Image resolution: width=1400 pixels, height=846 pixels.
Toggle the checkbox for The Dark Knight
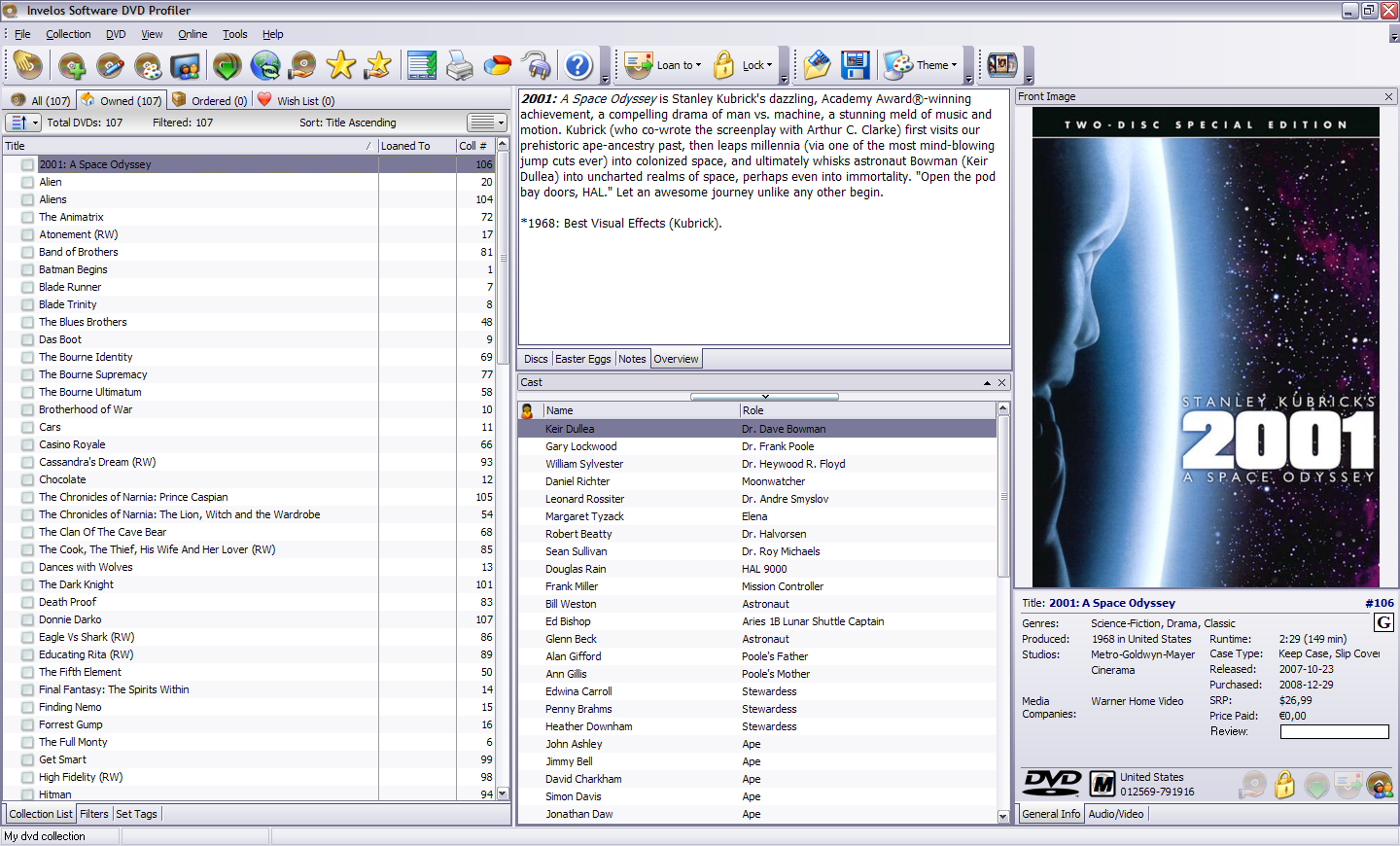[x=27, y=584]
